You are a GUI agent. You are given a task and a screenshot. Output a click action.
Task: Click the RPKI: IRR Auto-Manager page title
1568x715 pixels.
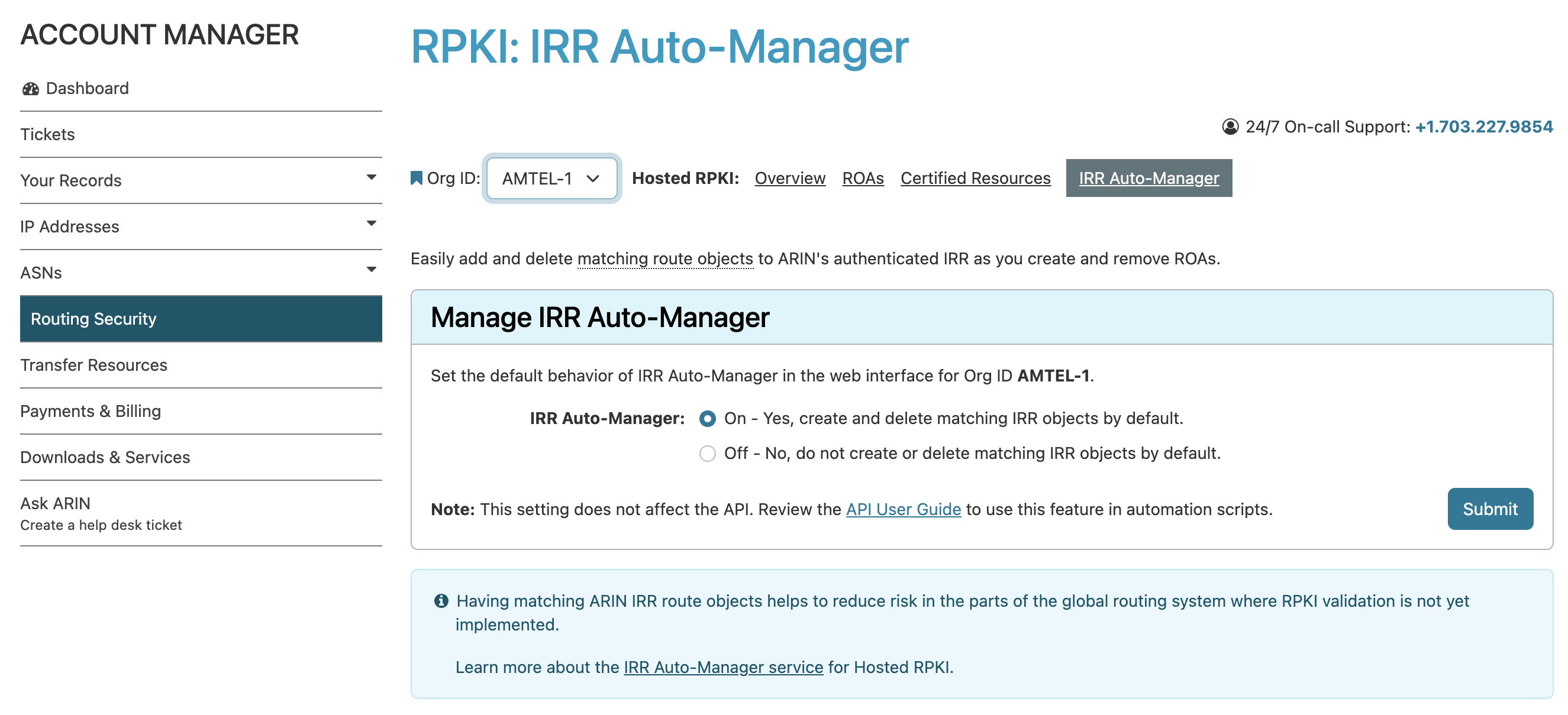[x=659, y=47]
